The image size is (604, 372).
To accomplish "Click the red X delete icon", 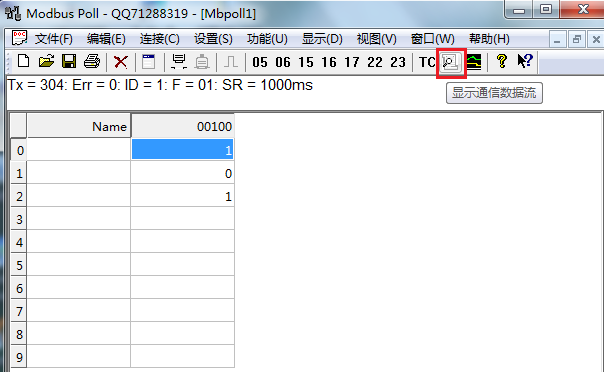I will 121,62.
